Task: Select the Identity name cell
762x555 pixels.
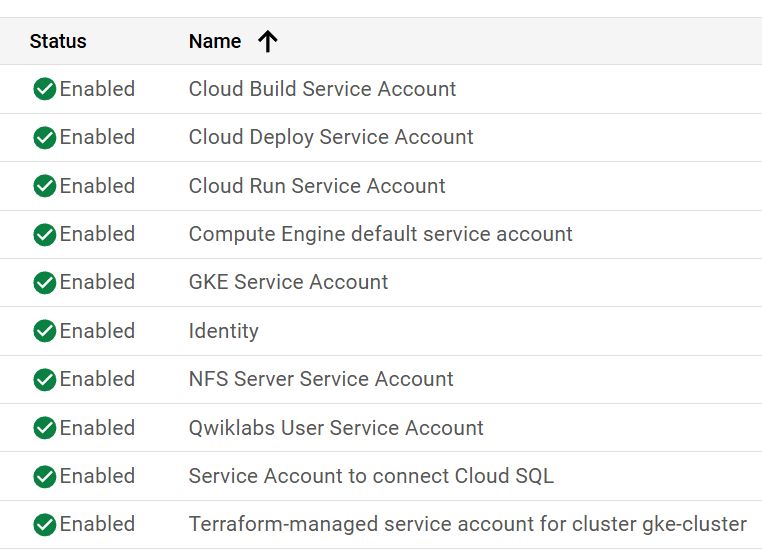Action: [x=224, y=331]
